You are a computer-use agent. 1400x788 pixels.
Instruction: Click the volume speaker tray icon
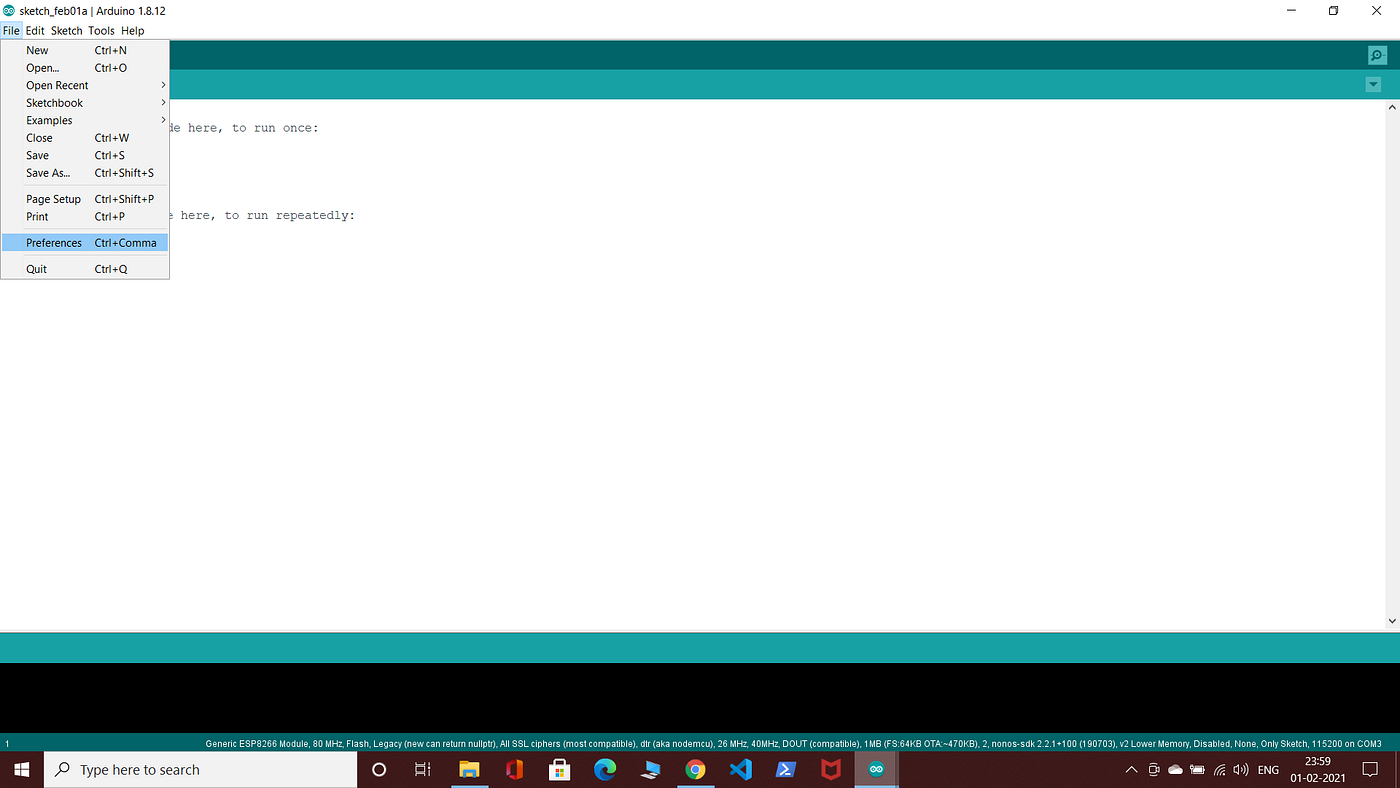click(x=1241, y=770)
